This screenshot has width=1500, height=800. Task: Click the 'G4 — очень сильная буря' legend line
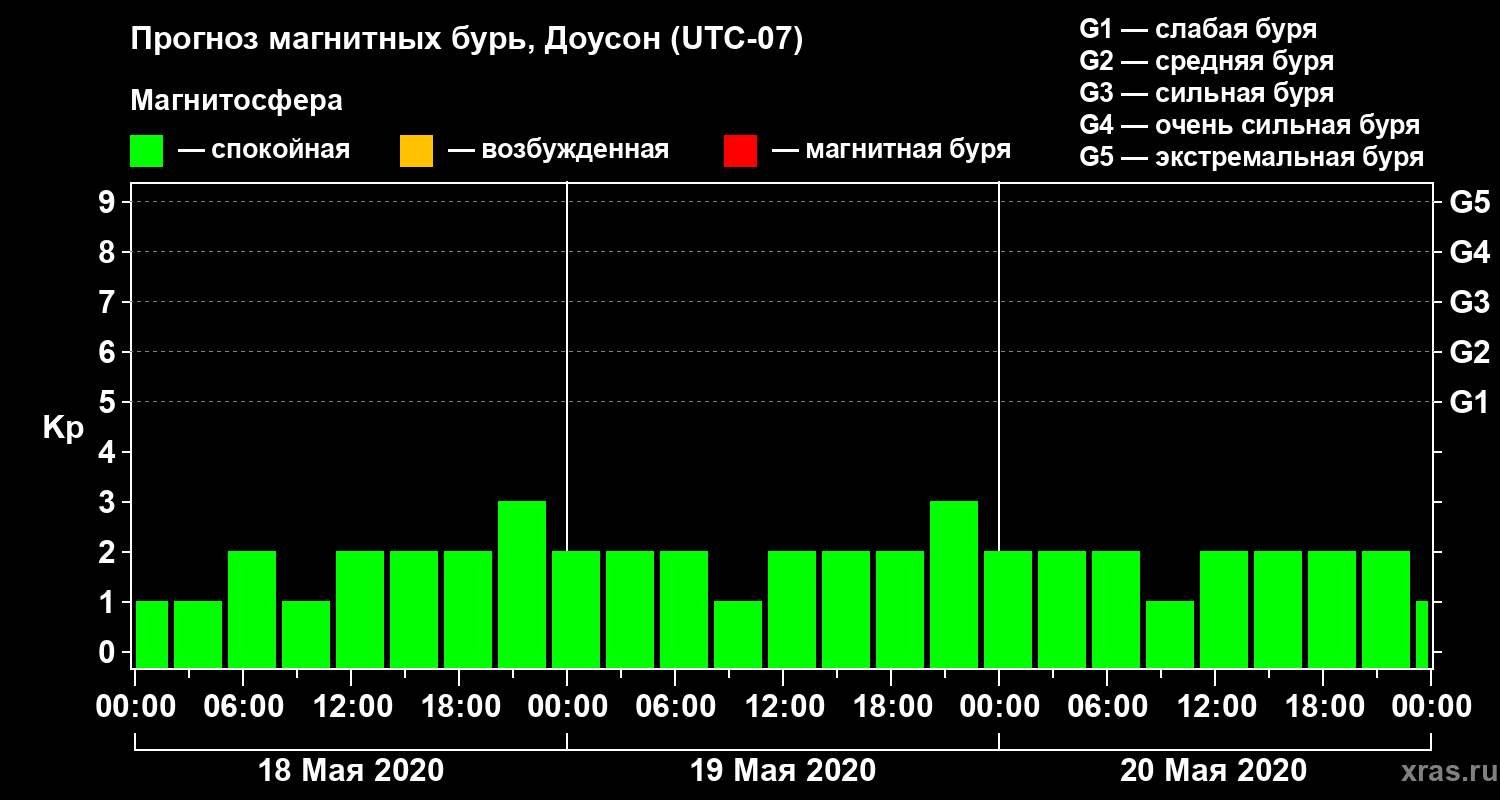point(1249,125)
